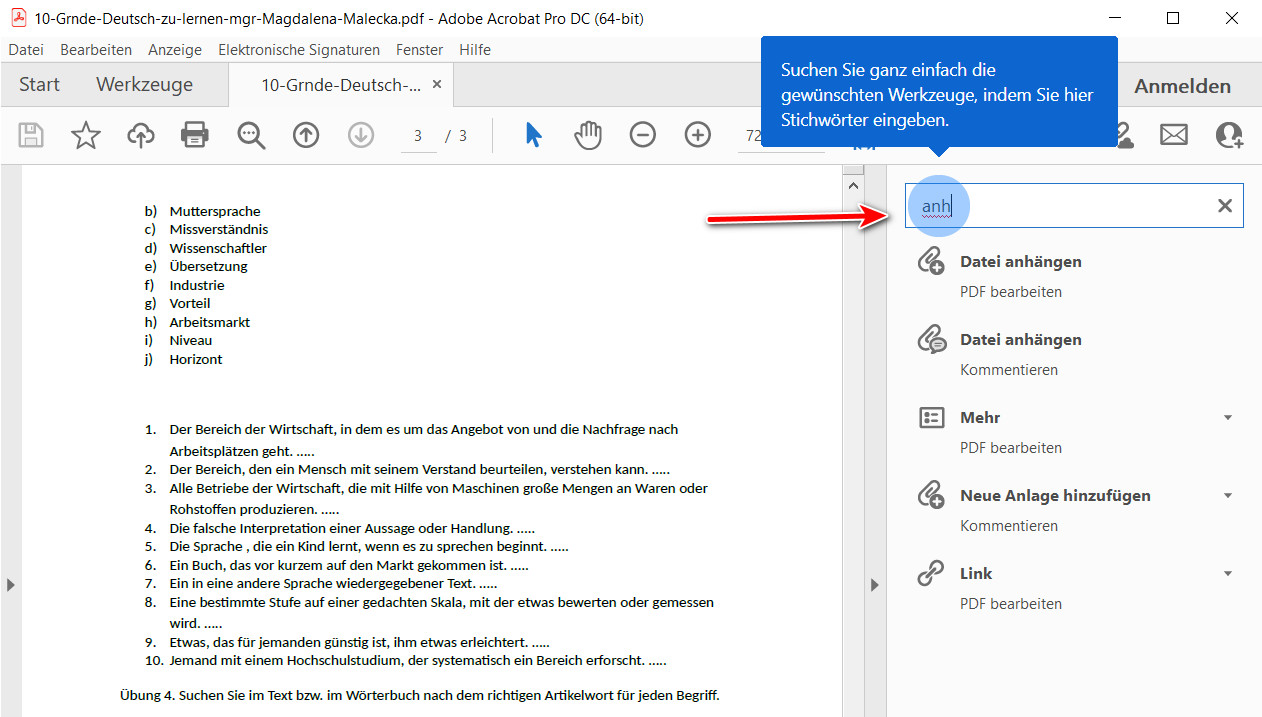
Task: Click the Save floppy disk icon
Action: pos(32,135)
